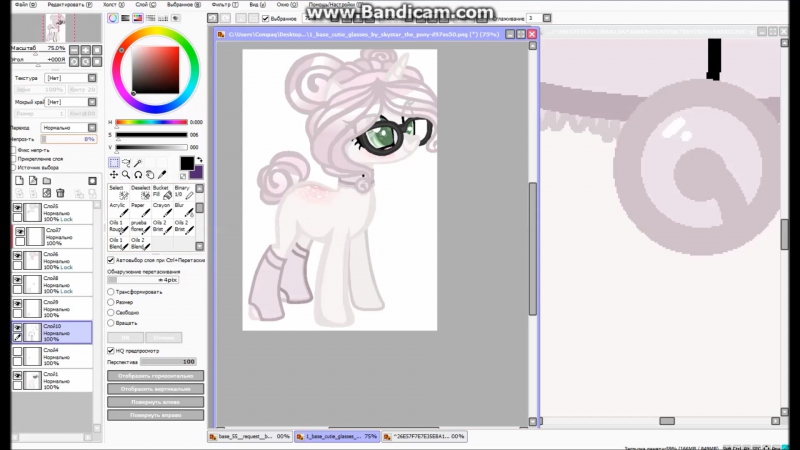The height and width of the screenshot is (450, 800).
Task: Select the Eyedropper tool
Action: (162, 174)
